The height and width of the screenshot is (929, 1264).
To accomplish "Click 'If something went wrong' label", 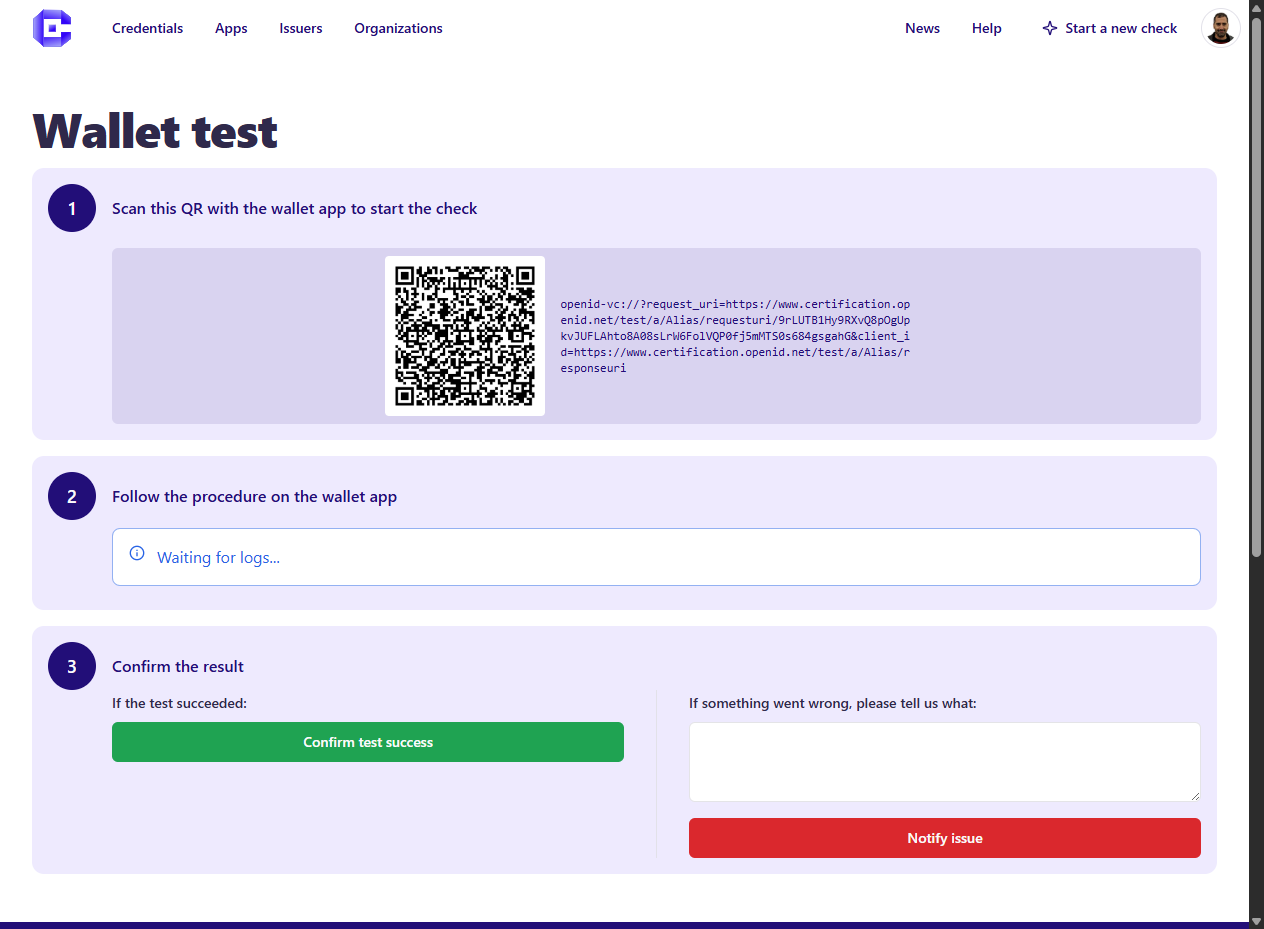I will 833,703.
